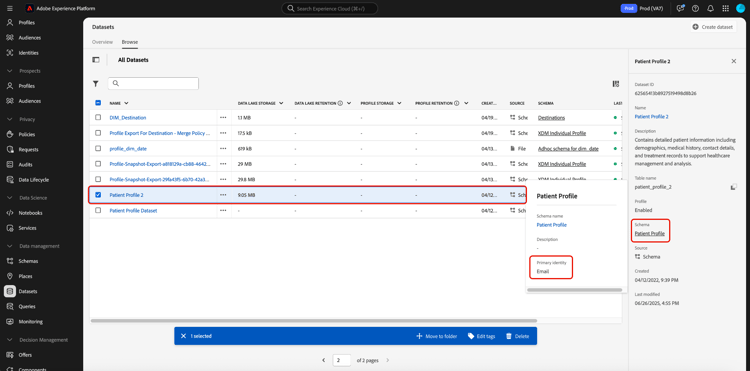This screenshot has width=750, height=371.
Task: Collapse the Data management sidebar section
Action: (10, 246)
